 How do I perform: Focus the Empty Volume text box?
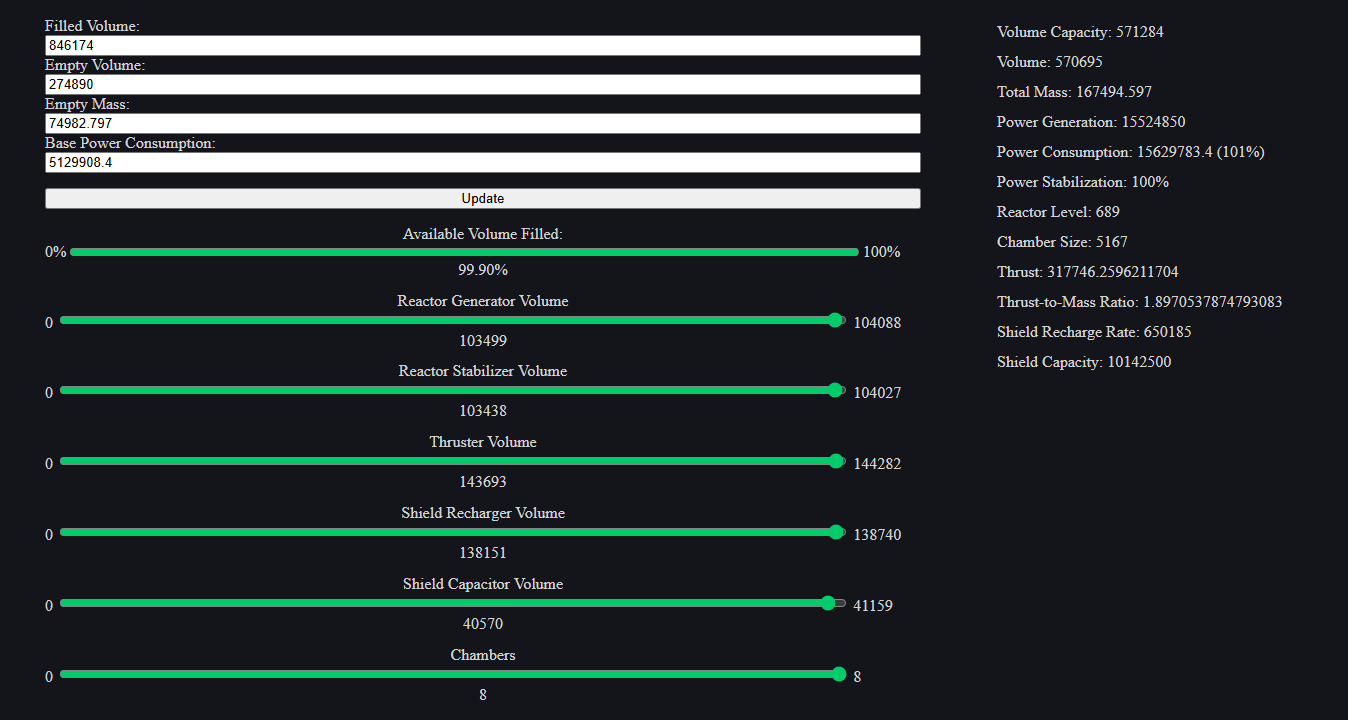(482, 85)
